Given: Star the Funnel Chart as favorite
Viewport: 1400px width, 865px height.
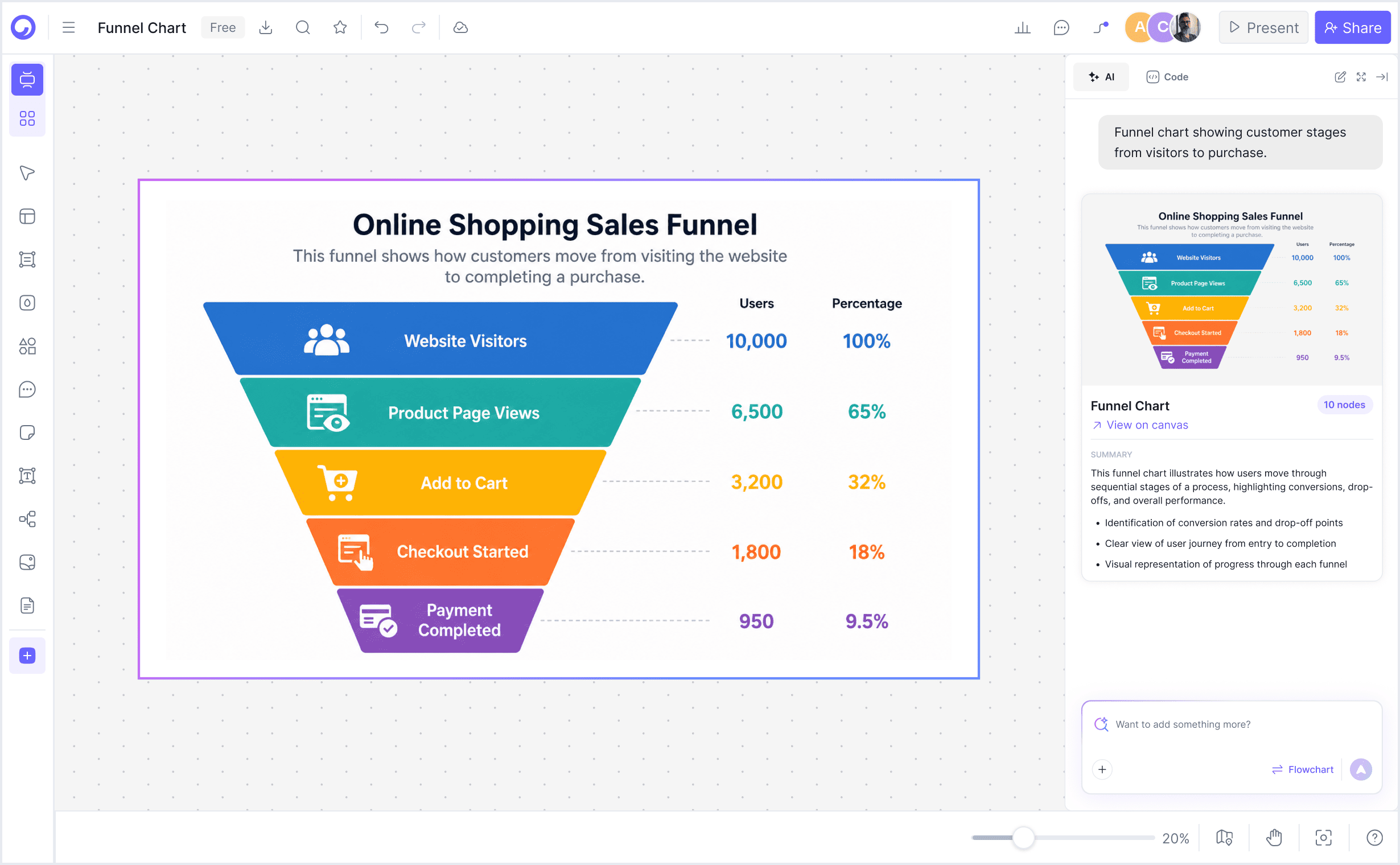Looking at the screenshot, I should coord(340,27).
